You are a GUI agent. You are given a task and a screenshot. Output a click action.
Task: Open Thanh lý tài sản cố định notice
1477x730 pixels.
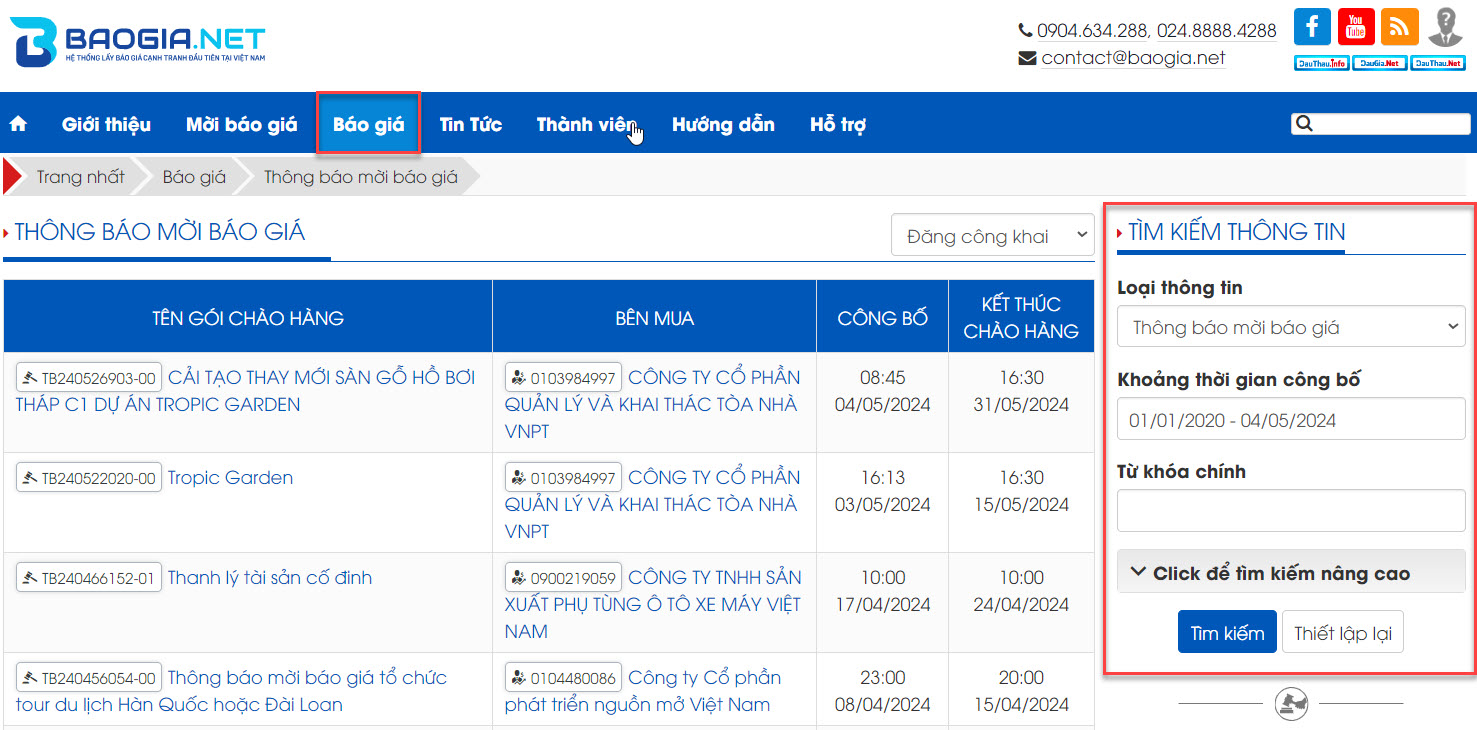(x=270, y=578)
